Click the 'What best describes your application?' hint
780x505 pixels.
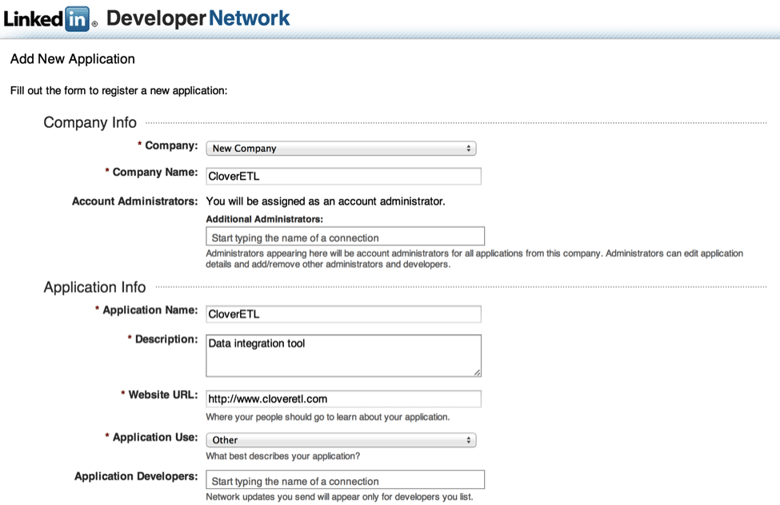(283, 456)
